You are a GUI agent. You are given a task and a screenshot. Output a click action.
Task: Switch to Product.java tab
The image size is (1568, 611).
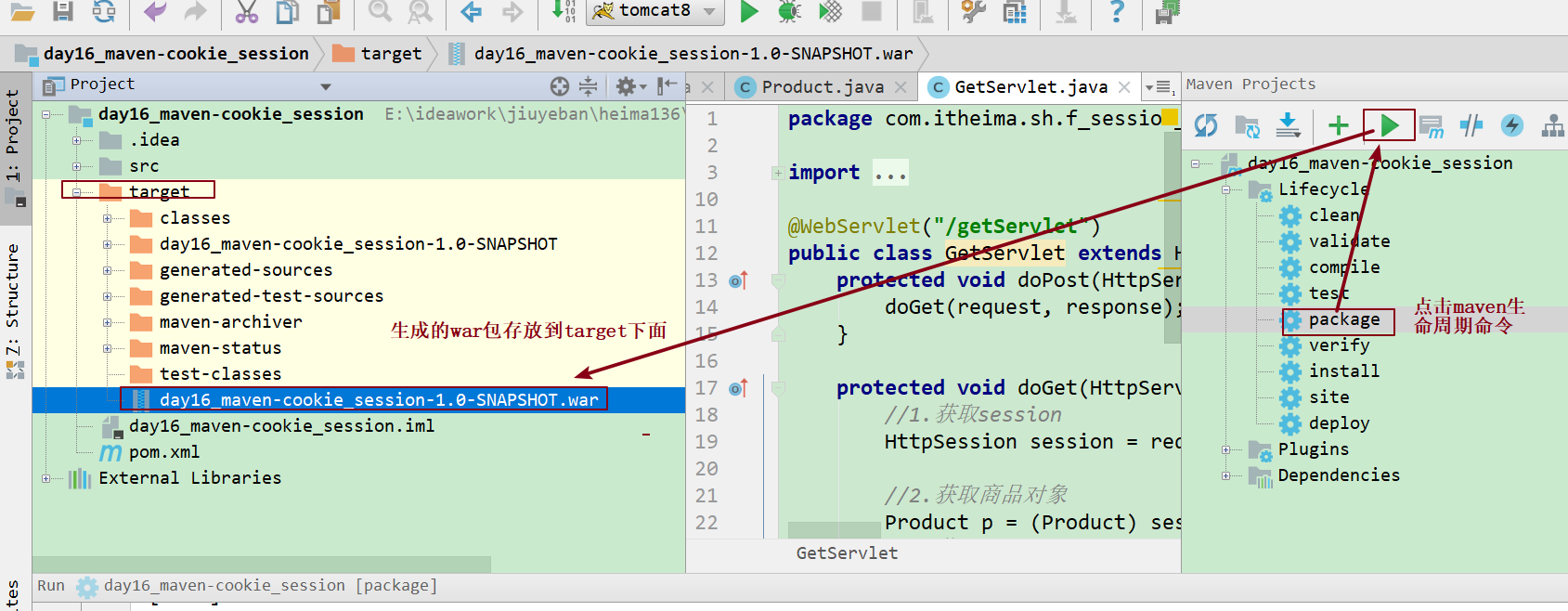pyautogui.click(x=823, y=86)
